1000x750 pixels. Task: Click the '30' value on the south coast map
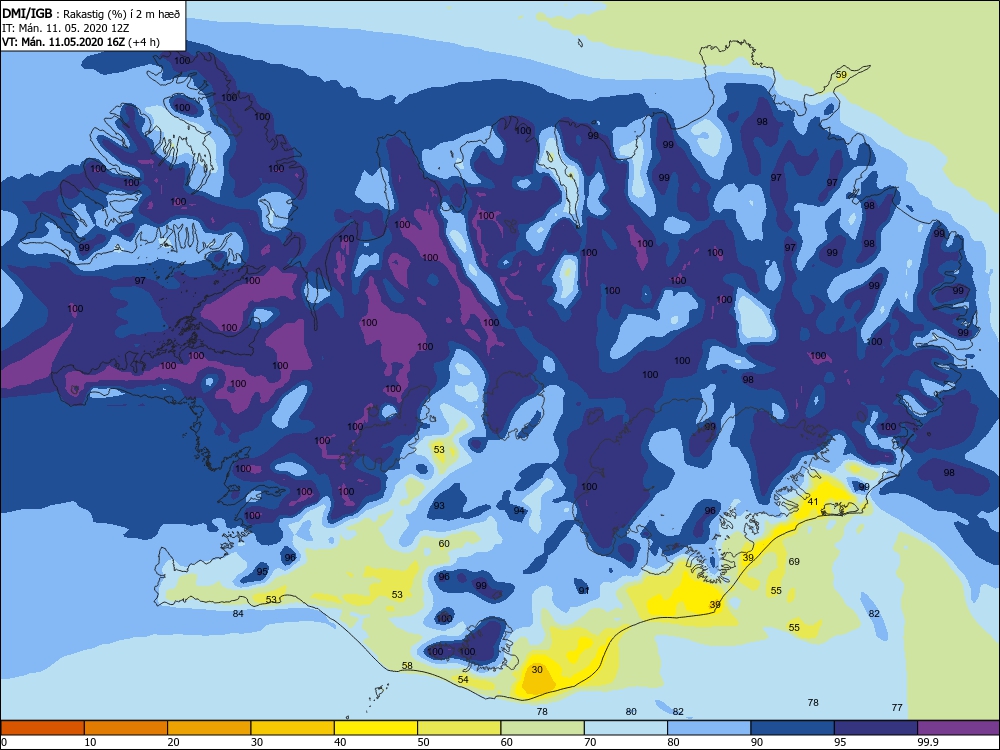pos(537,670)
